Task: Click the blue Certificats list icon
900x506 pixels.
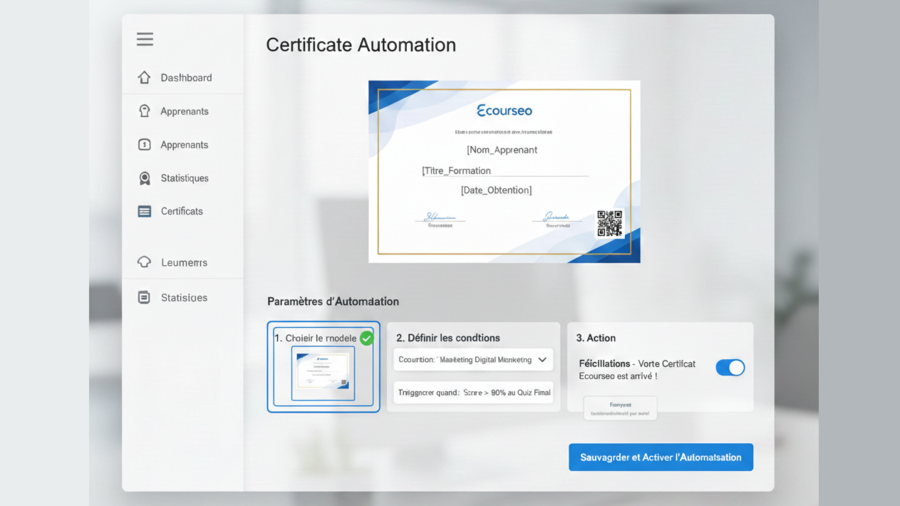Action: pyautogui.click(x=144, y=211)
